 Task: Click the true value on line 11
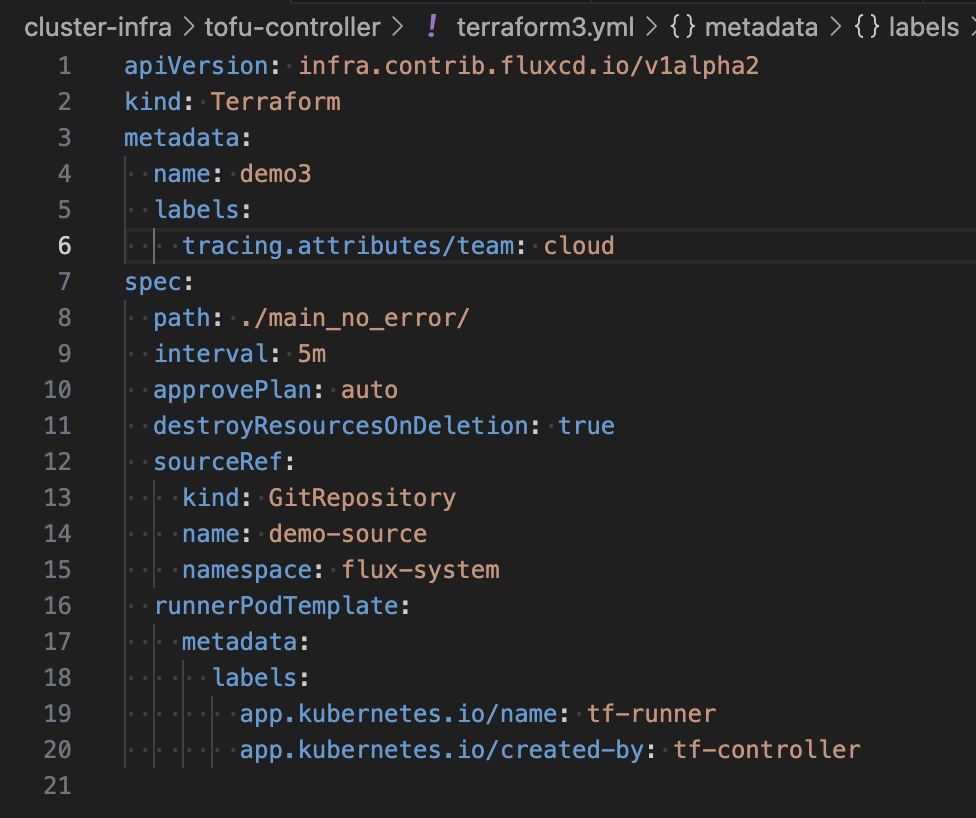point(586,426)
